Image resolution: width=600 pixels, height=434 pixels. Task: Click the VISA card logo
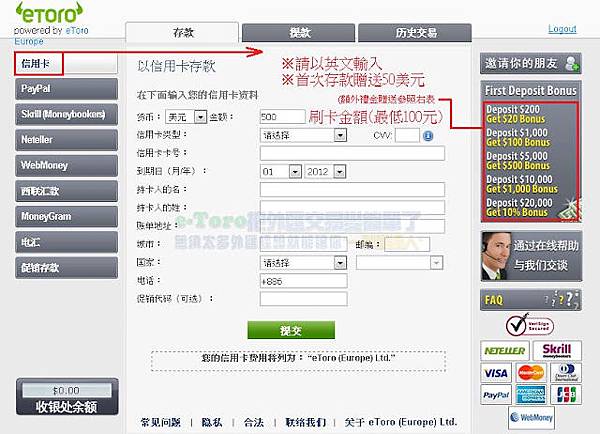(496, 373)
